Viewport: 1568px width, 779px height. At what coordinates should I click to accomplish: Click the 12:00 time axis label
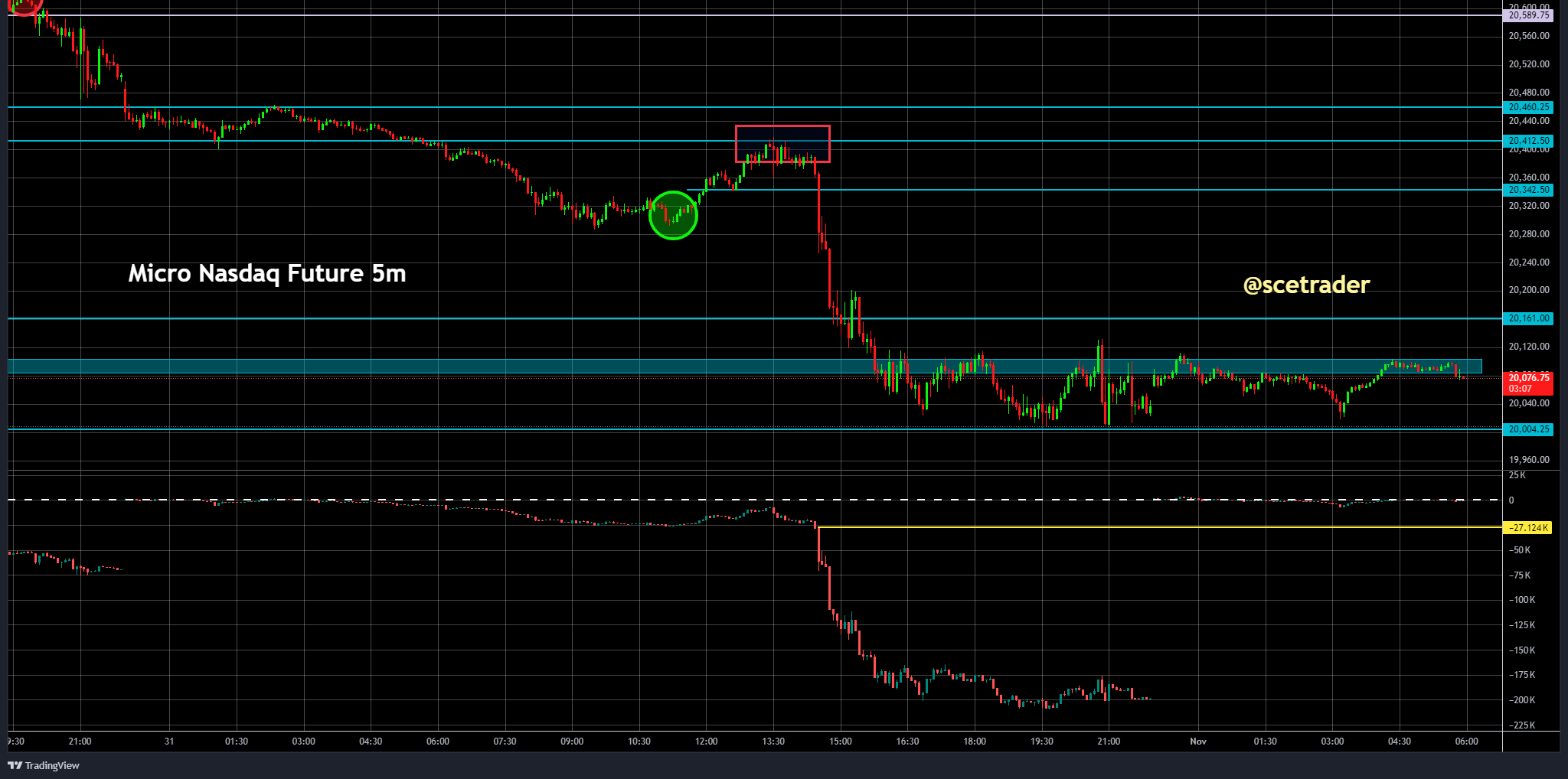pos(707,742)
